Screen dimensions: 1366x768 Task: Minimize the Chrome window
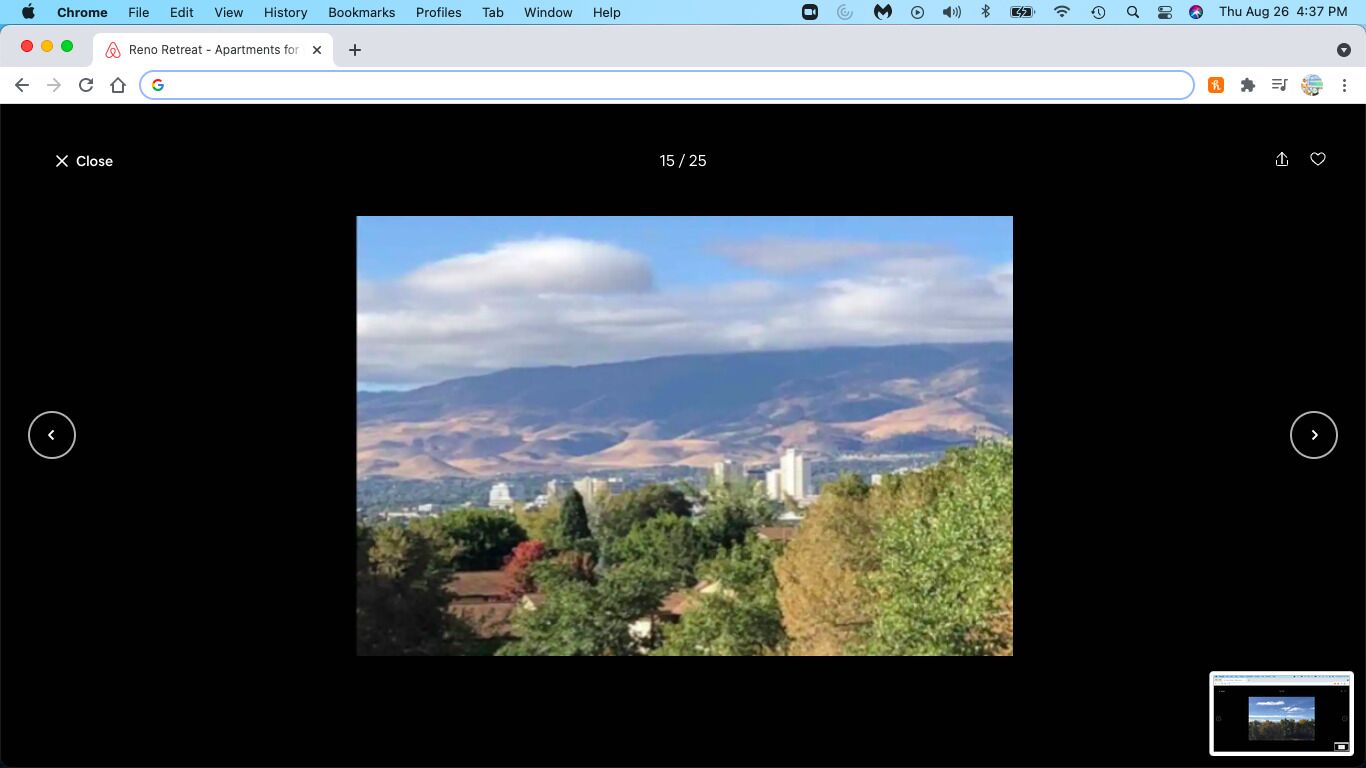point(47,46)
